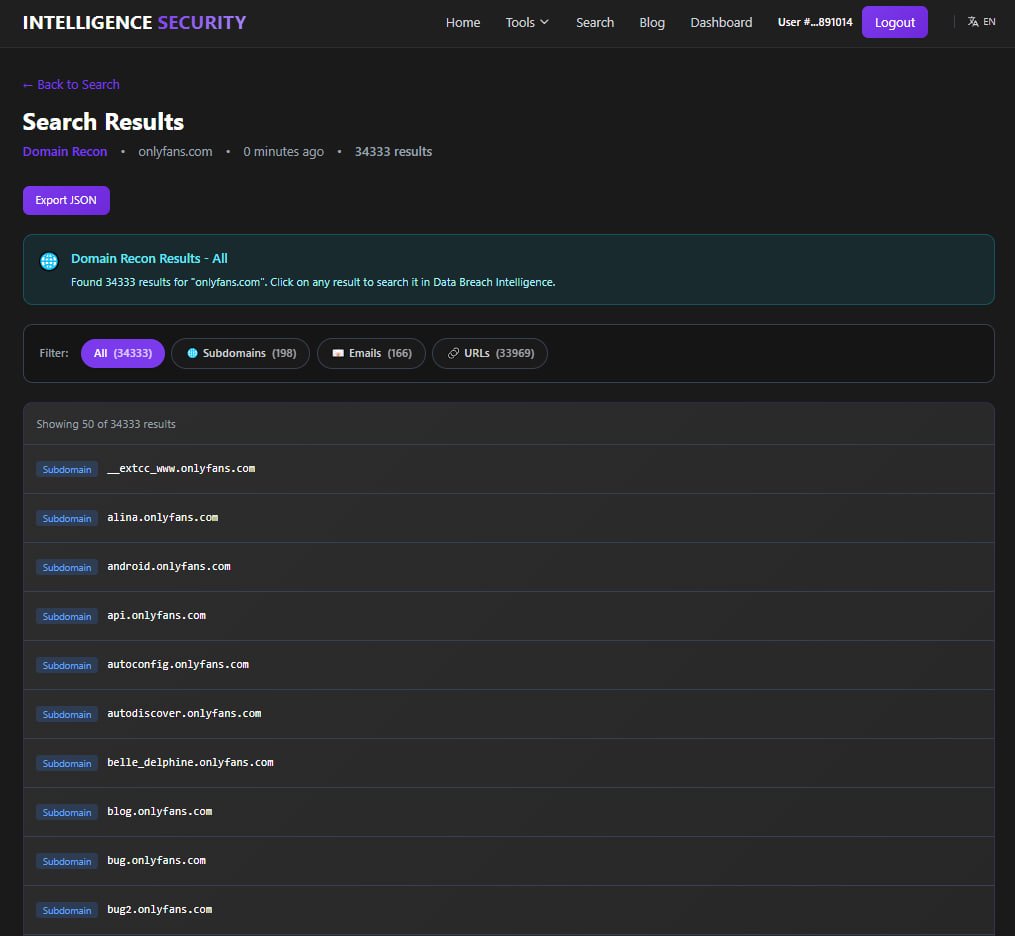Click Subdomain badge beside alina.onlyfans.com
This screenshot has width=1015, height=936.
click(x=67, y=518)
